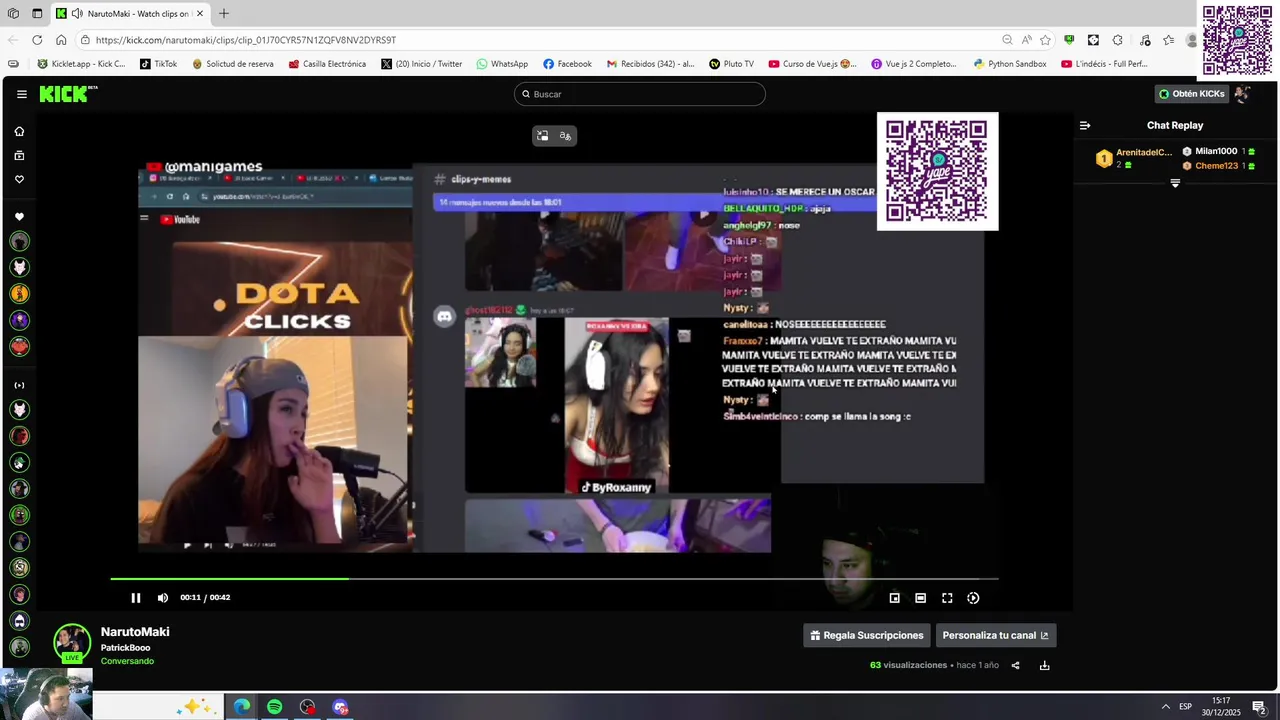Viewport: 1280px width, 720px height.
Task: Mute tab via speaker icon
Action: click(77, 13)
